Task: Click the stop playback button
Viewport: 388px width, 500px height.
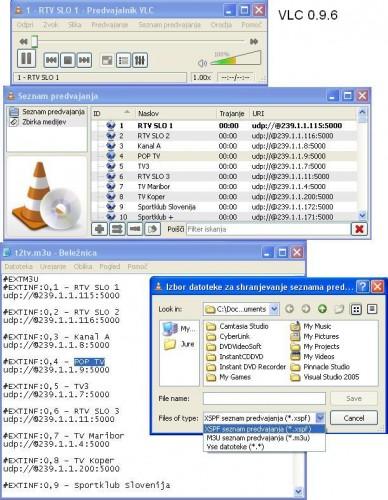Action: pos(68,60)
